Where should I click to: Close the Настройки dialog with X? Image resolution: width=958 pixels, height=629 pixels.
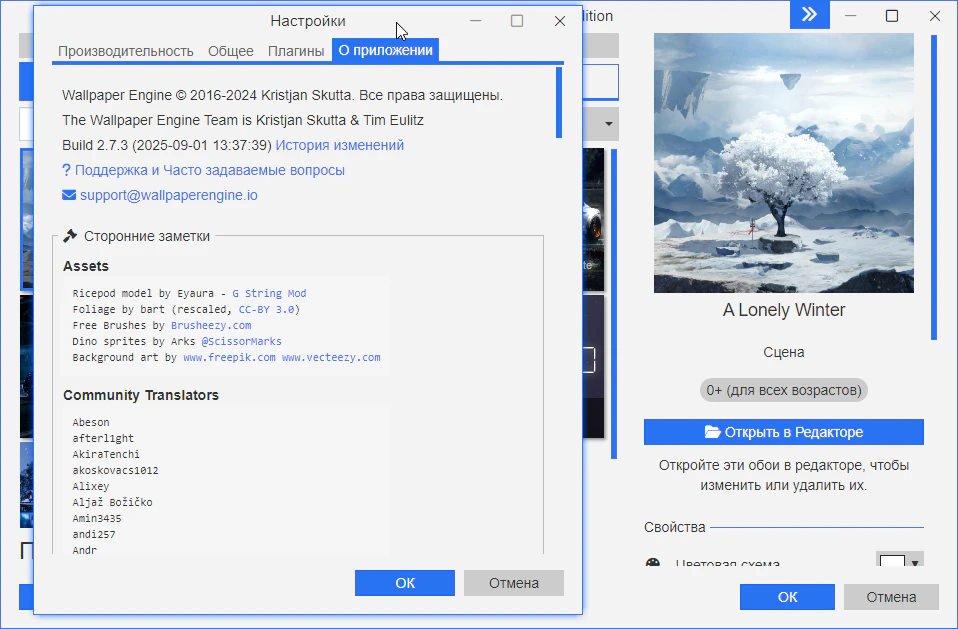pos(560,21)
